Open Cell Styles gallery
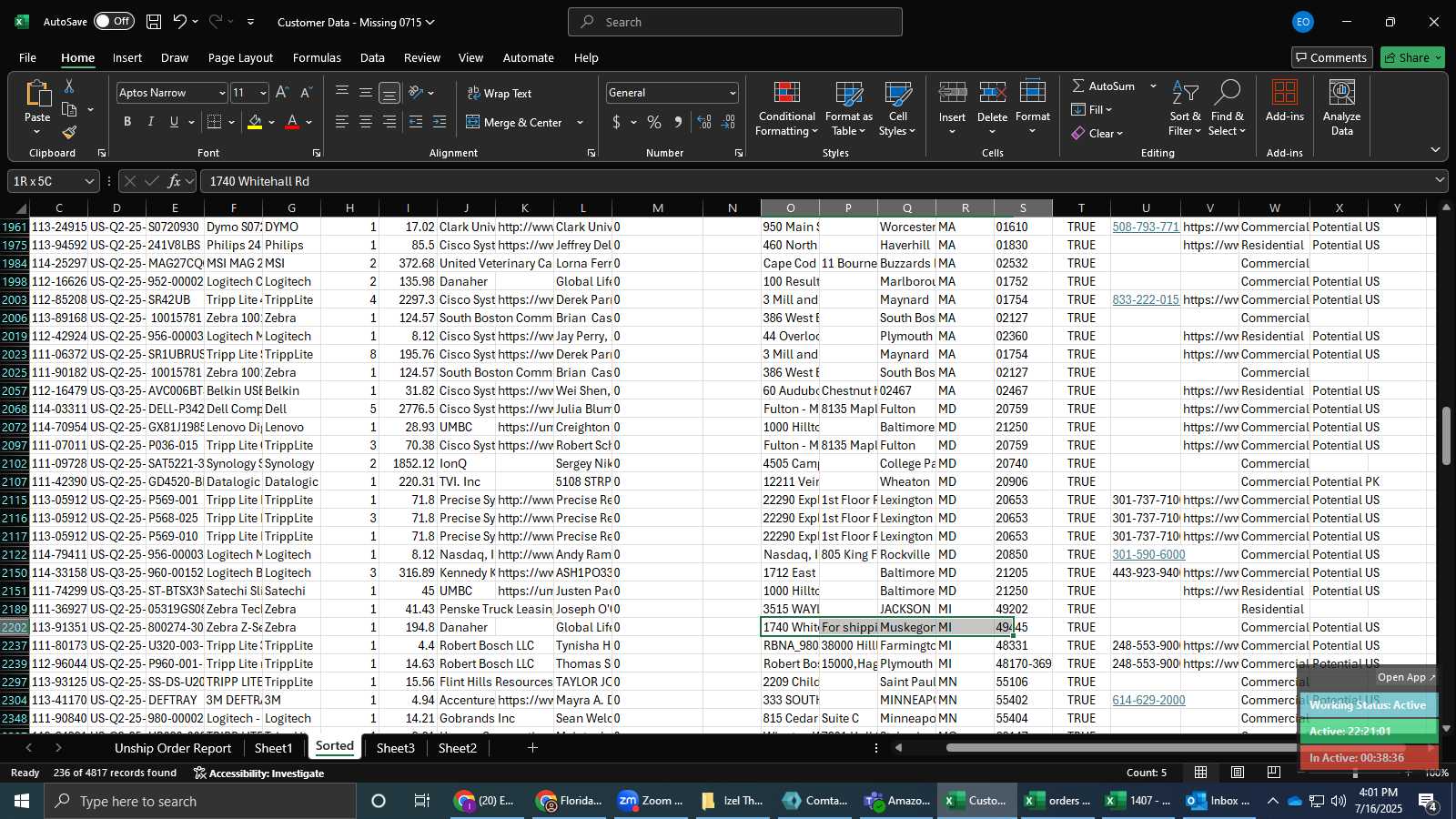Image resolution: width=1456 pixels, height=819 pixels. click(x=897, y=109)
